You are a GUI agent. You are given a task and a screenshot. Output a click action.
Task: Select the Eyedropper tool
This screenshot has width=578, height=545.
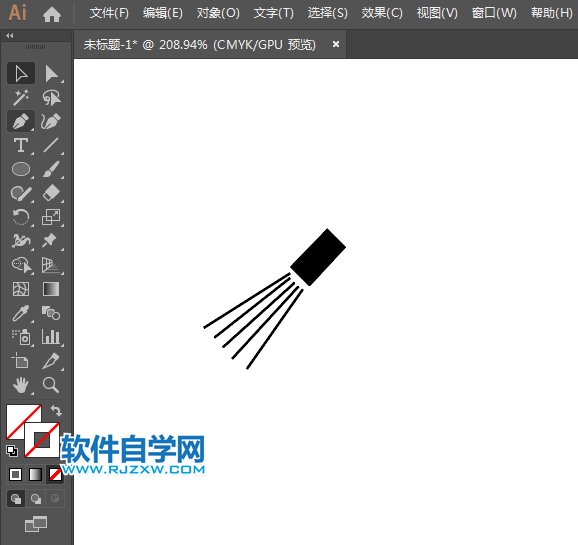coord(21,313)
